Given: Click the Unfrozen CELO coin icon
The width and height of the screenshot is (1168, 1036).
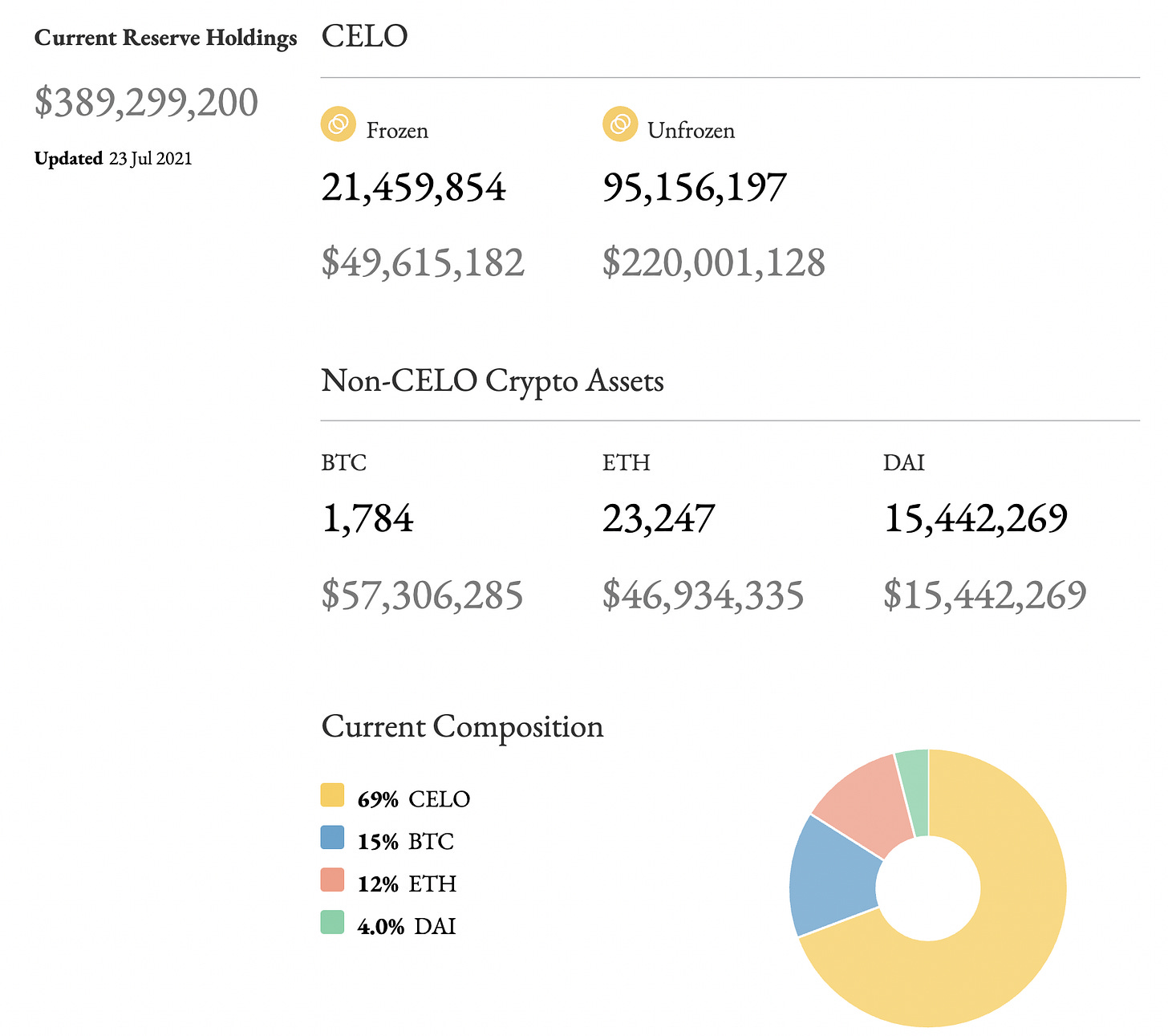Looking at the screenshot, I should [620, 124].
